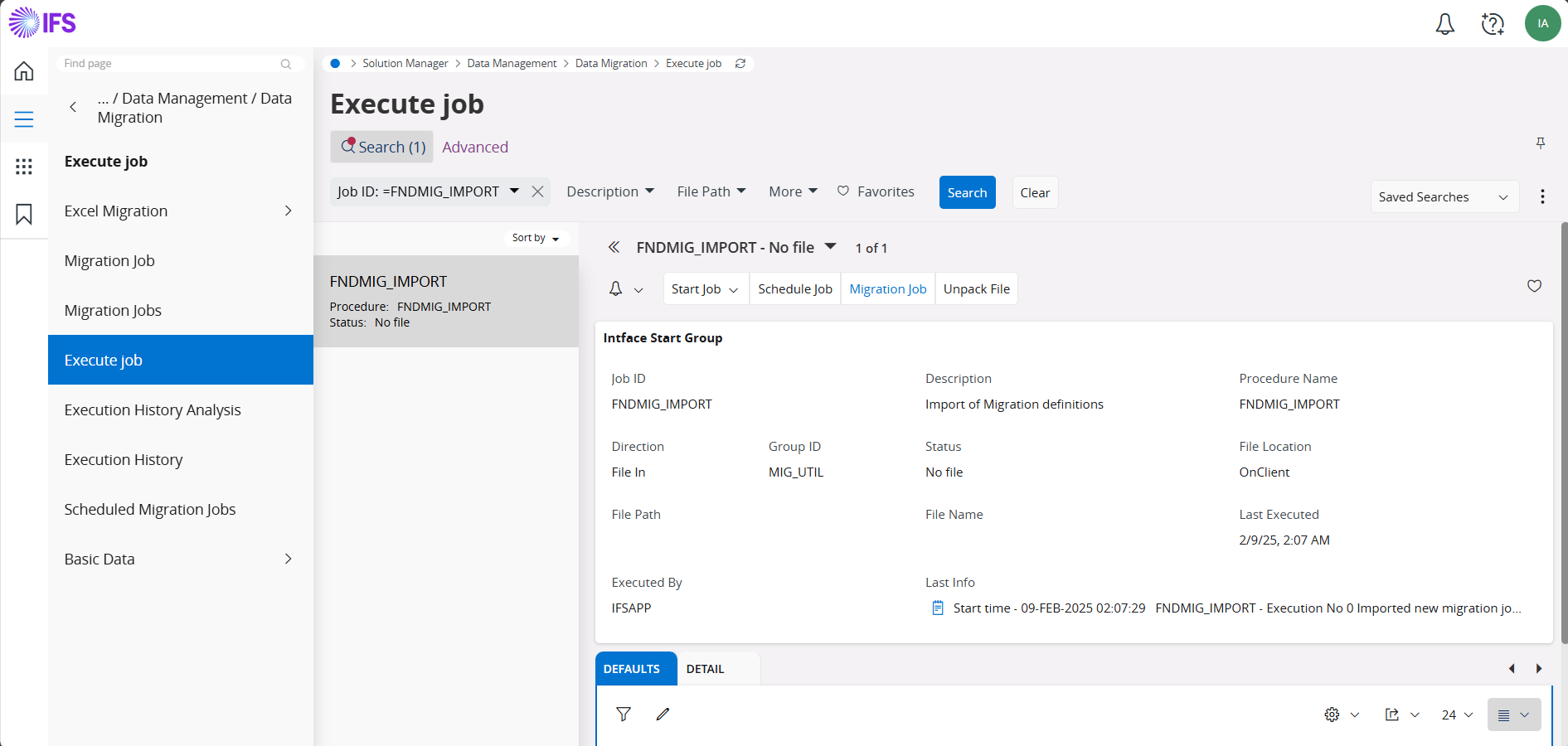Image resolution: width=1568 pixels, height=746 pixels.
Task: Open the Sort by dropdown
Action: point(536,238)
